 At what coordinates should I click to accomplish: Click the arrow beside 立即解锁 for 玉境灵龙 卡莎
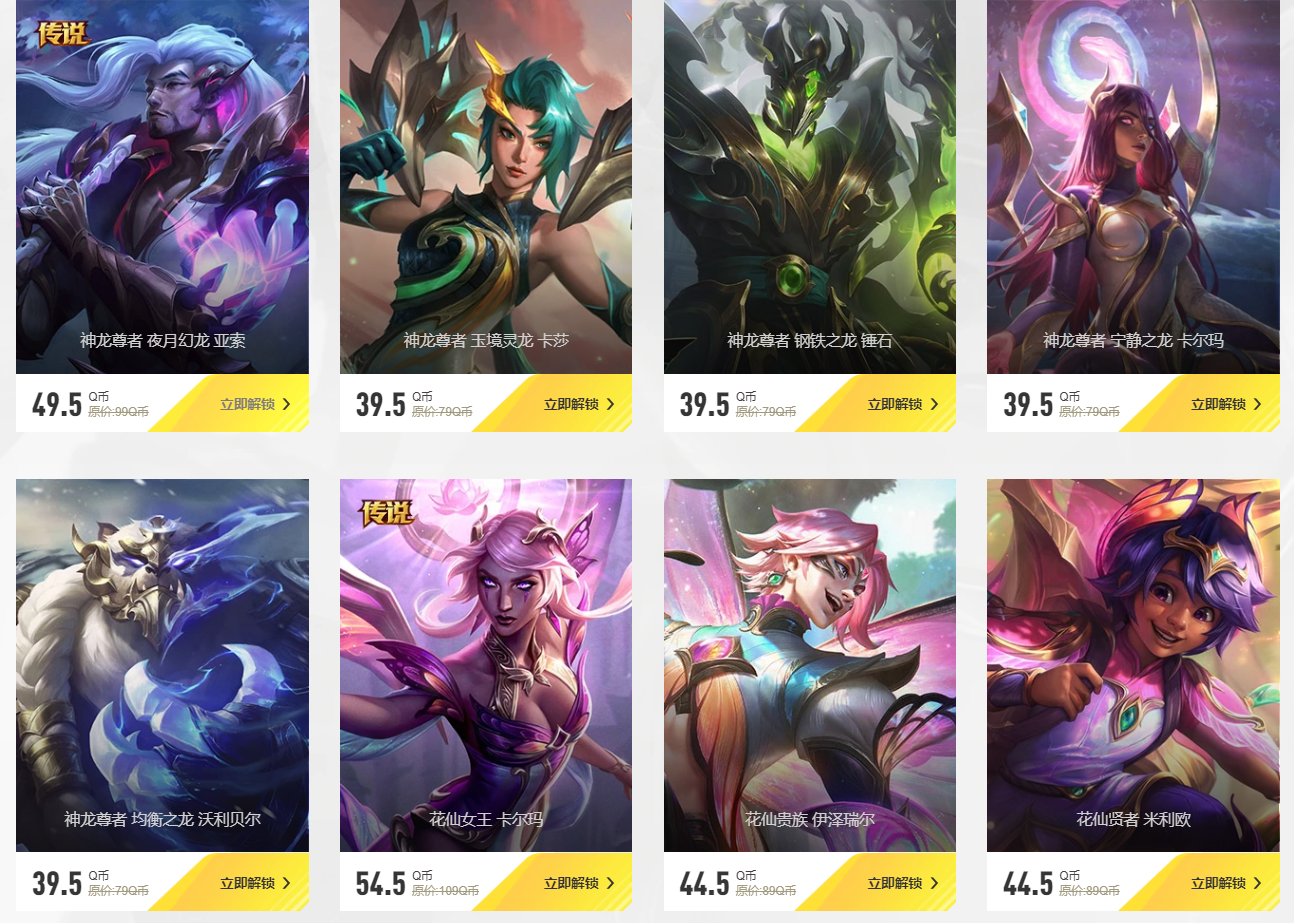click(x=611, y=404)
